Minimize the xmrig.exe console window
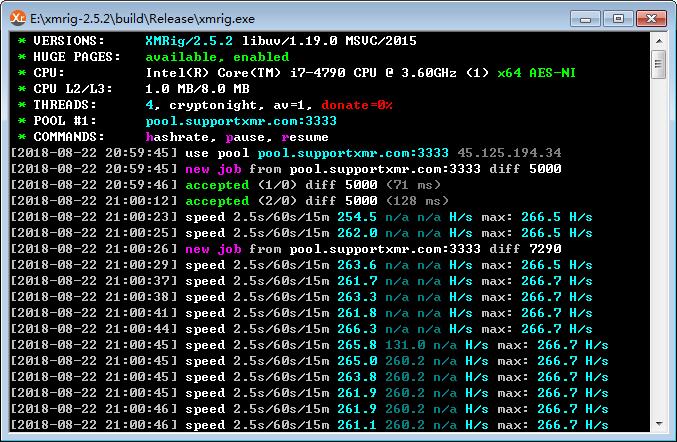677x442 pixels. point(585,19)
